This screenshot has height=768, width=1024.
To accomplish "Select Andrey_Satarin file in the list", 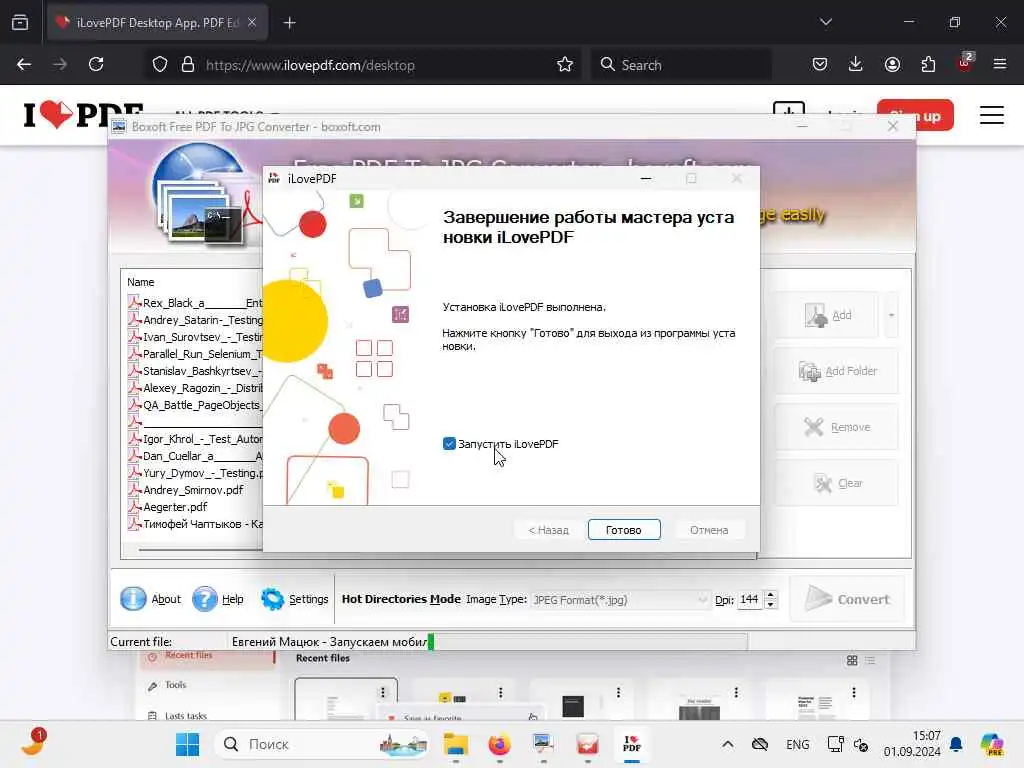I will (196, 320).
